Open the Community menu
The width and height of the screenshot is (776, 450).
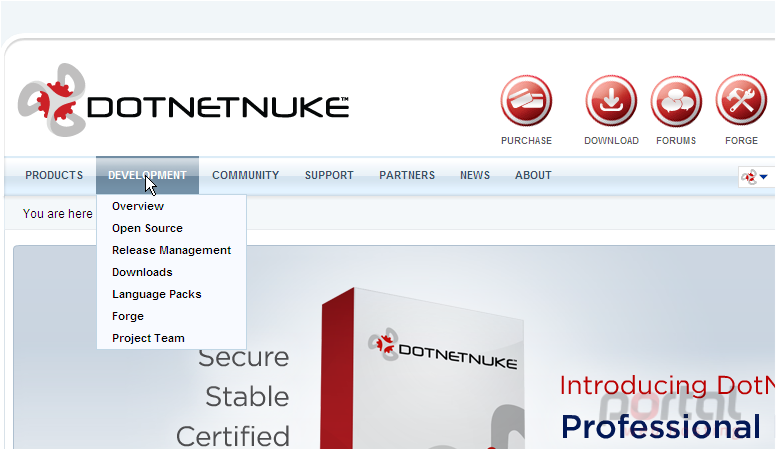pyautogui.click(x=245, y=175)
